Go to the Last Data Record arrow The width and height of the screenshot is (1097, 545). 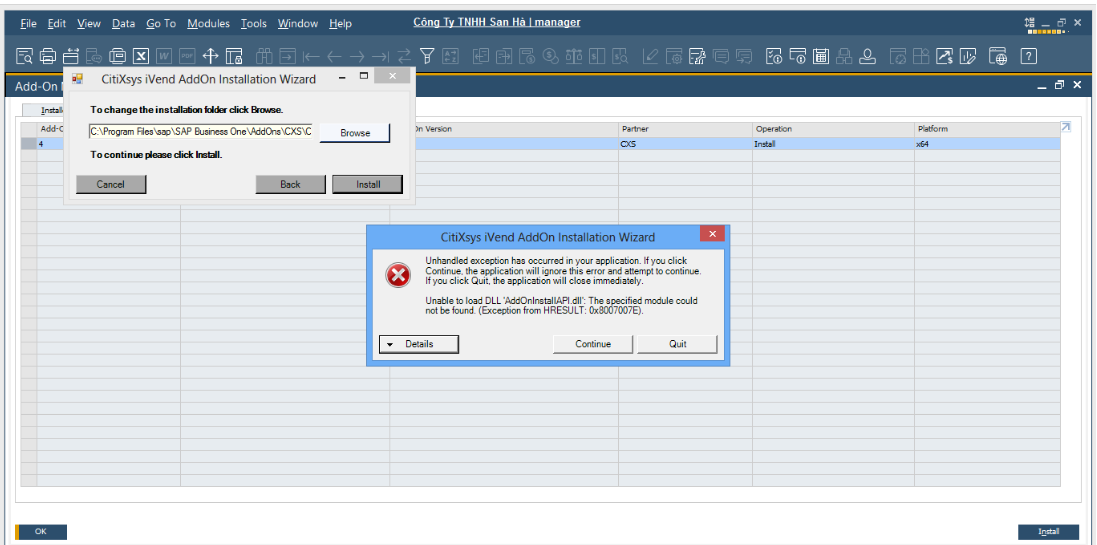click(381, 56)
